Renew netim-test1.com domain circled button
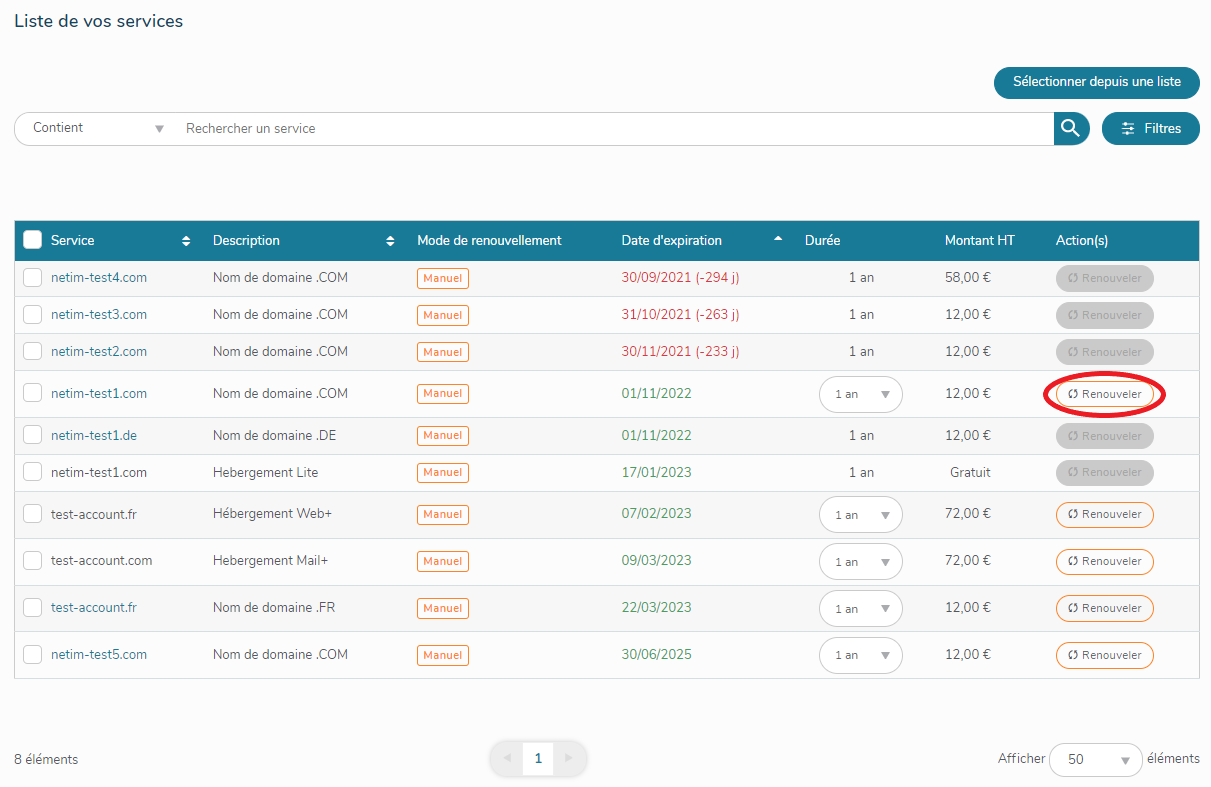The width and height of the screenshot is (1211, 787). [x=1104, y=395]
